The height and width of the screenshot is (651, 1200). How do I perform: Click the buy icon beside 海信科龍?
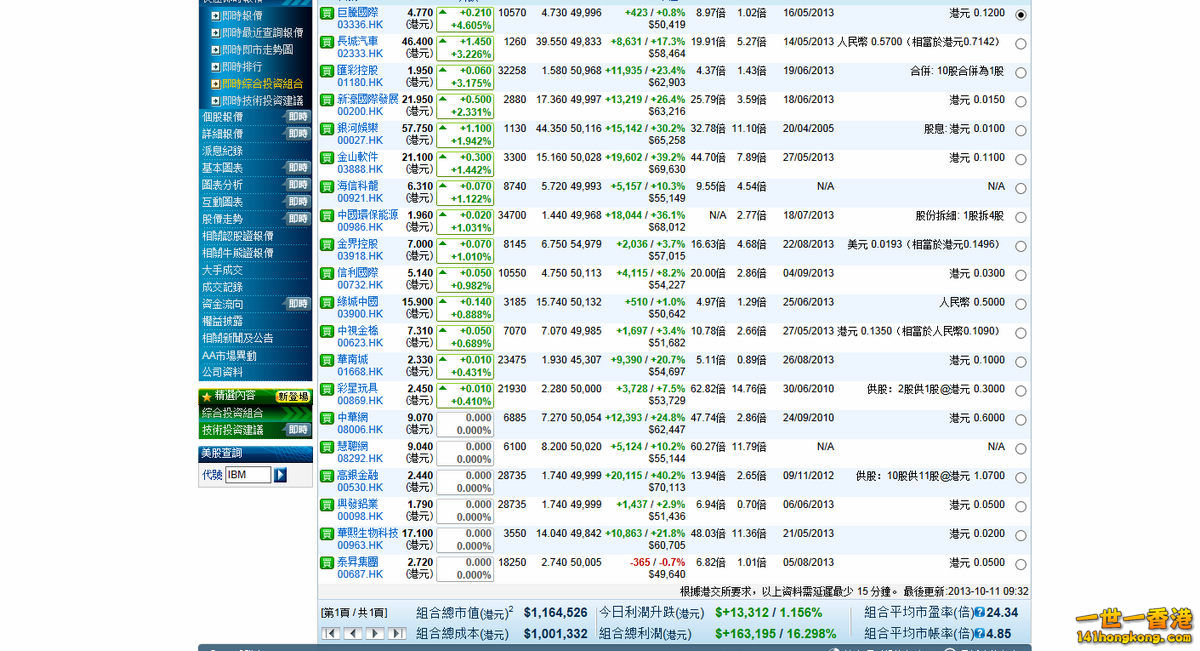(327, 187)
